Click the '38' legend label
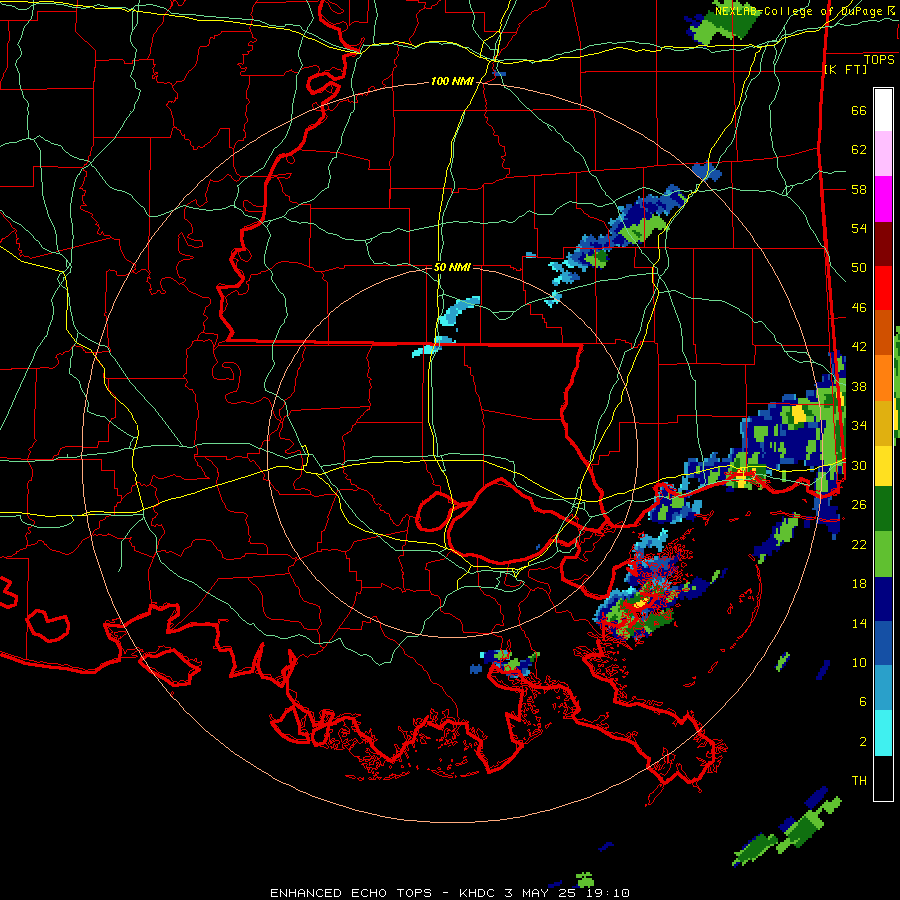This screenshot has height=900, width=900. coord(859,386)
